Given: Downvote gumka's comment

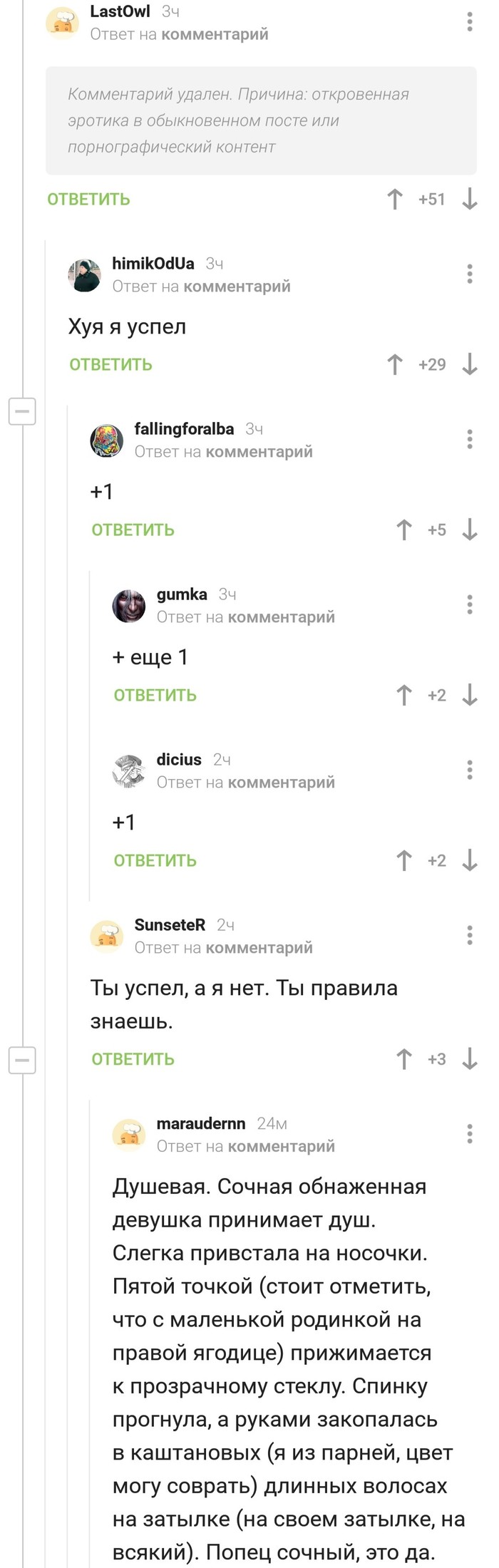Looking at the screenshot, I should [469, 696].
